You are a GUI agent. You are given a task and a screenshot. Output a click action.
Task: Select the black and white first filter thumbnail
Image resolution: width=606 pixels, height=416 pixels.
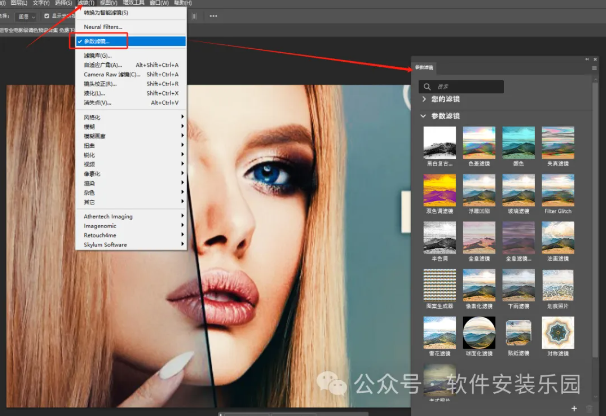pos(439,142)
